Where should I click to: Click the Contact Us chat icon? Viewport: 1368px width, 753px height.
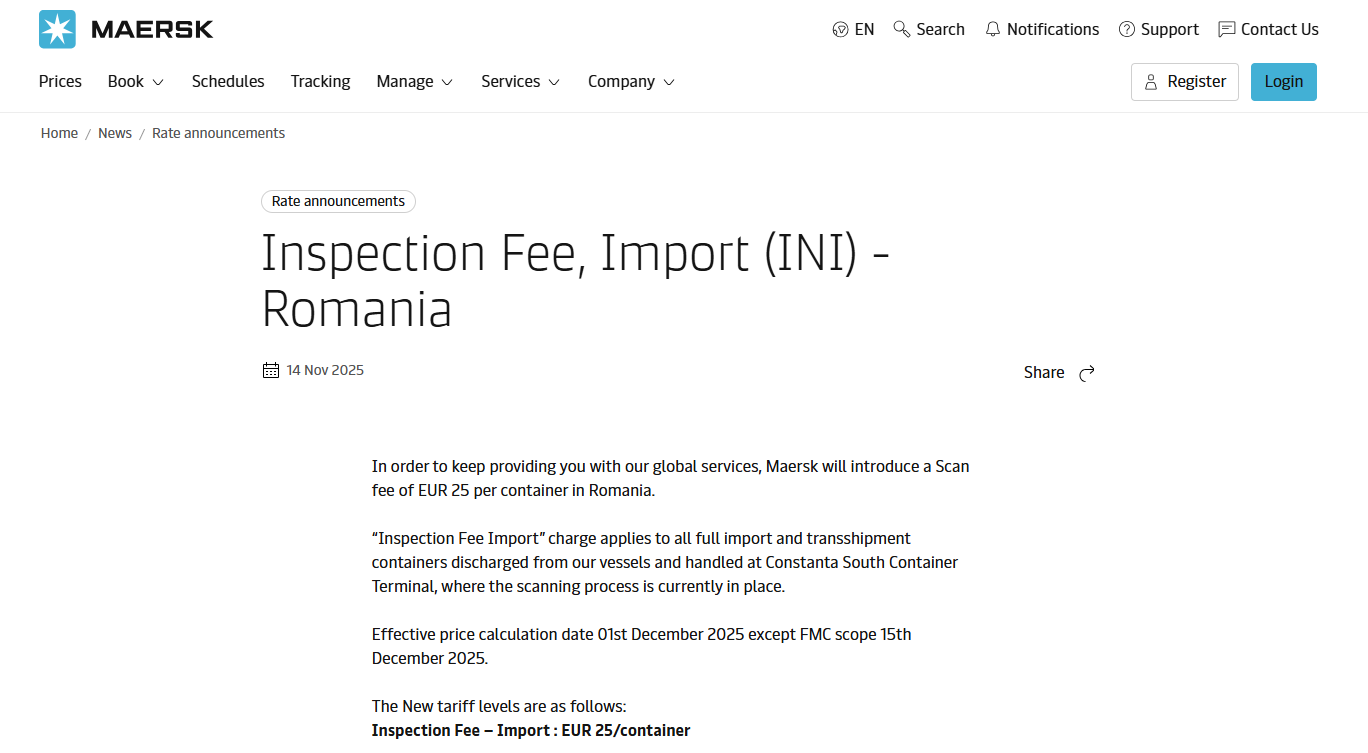pyautogui.click(x=1227, y=30)
